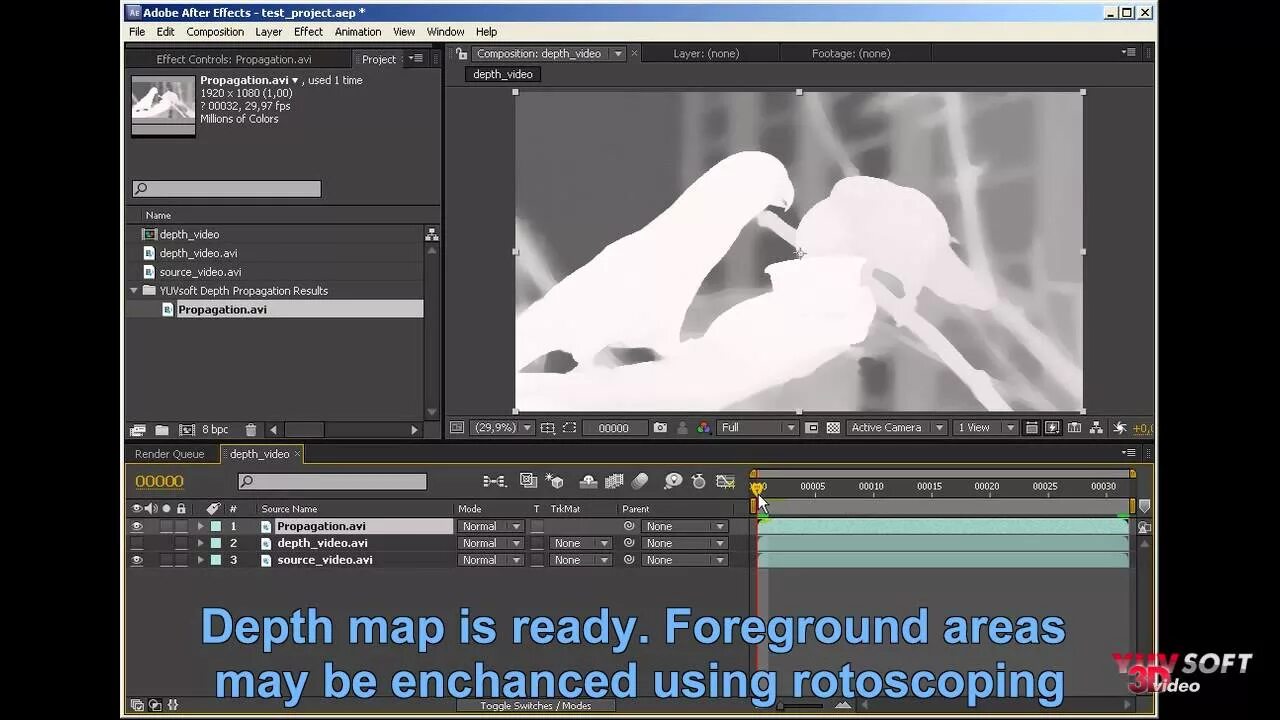Hide the Propagation.avi layer
This screenshot has height=720, width=1280.
[137, 526]
